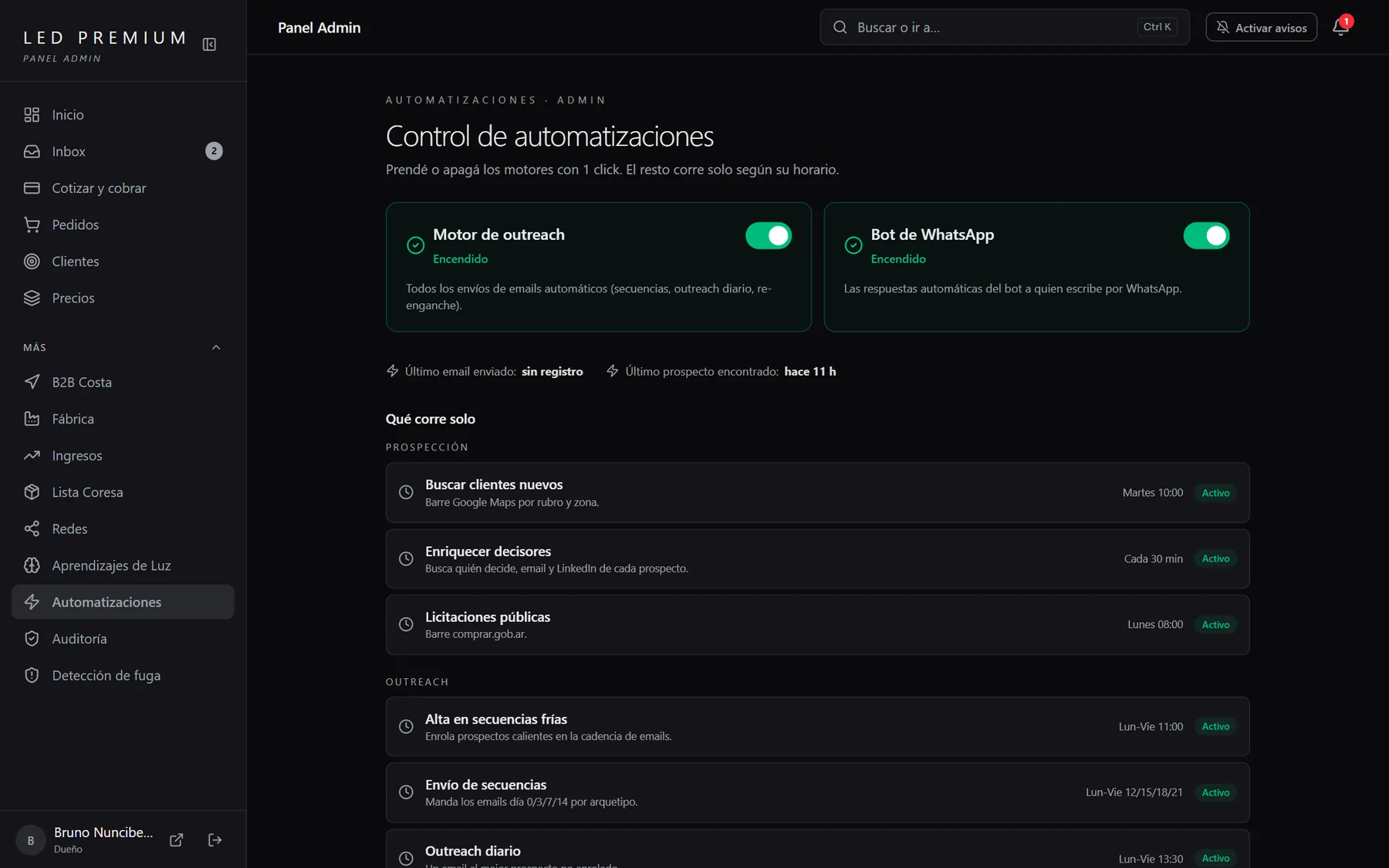
Task: Click the Martes 10:00 schedule text
Action: [1152, 492]
